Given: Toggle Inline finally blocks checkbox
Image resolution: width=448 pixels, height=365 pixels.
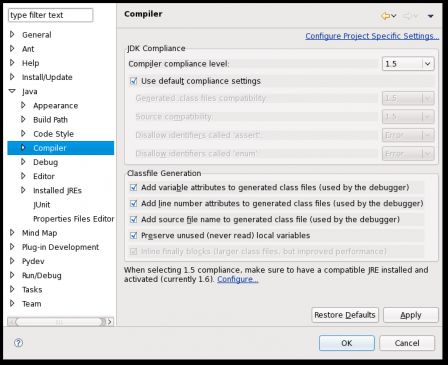Looking at the screenshot, I should point(134,251).
